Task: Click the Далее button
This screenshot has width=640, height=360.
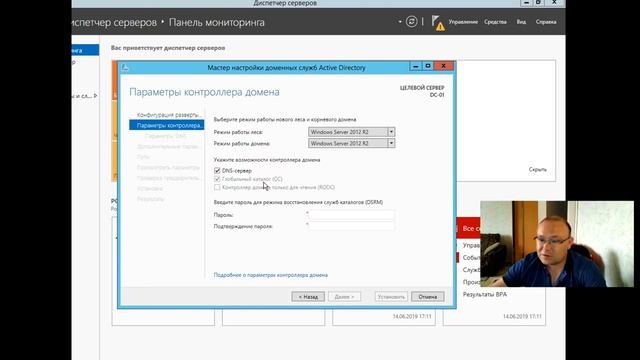Action: pyautogui.click(x=344, y=297)
